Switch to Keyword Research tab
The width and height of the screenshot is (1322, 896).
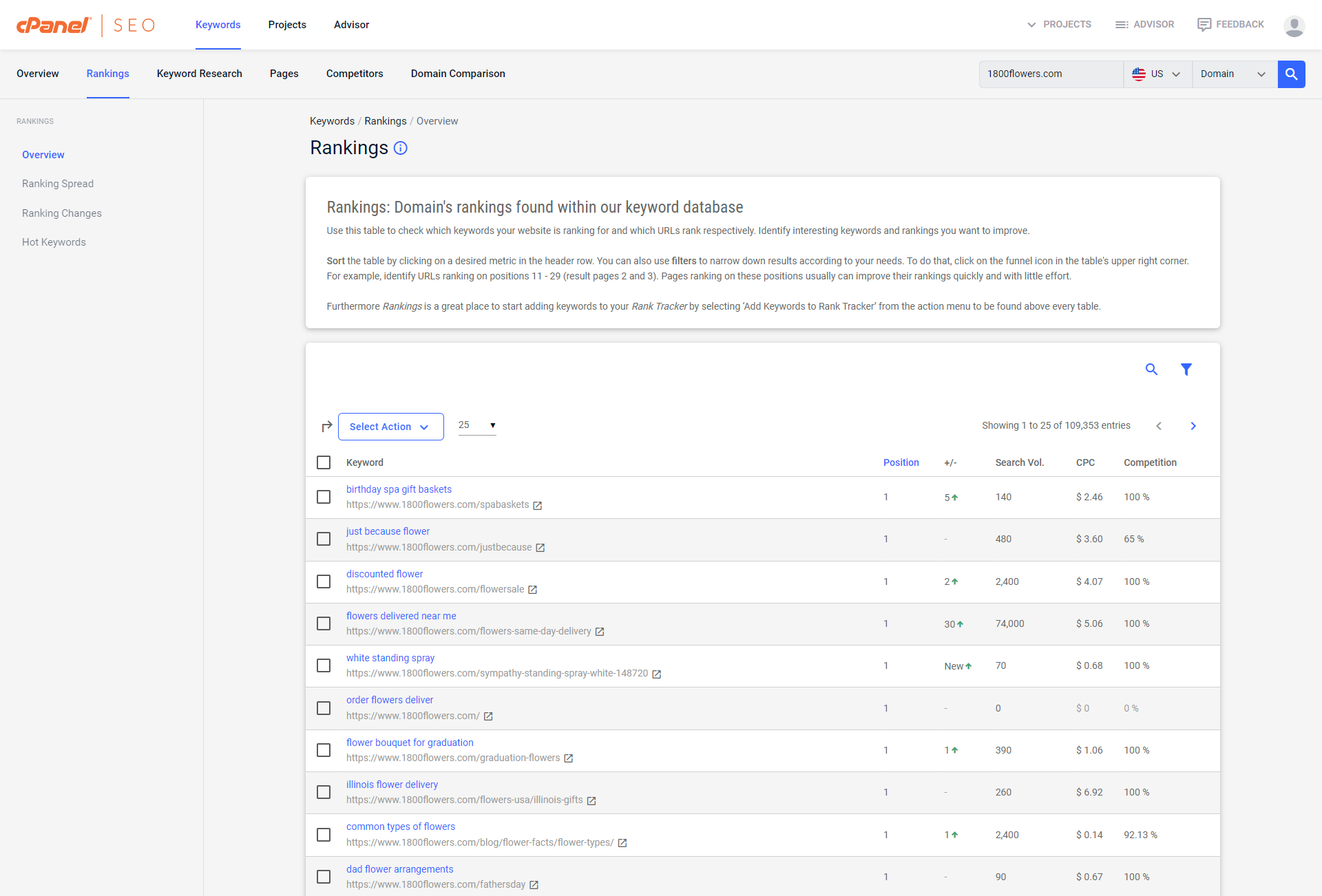point(199,74)
